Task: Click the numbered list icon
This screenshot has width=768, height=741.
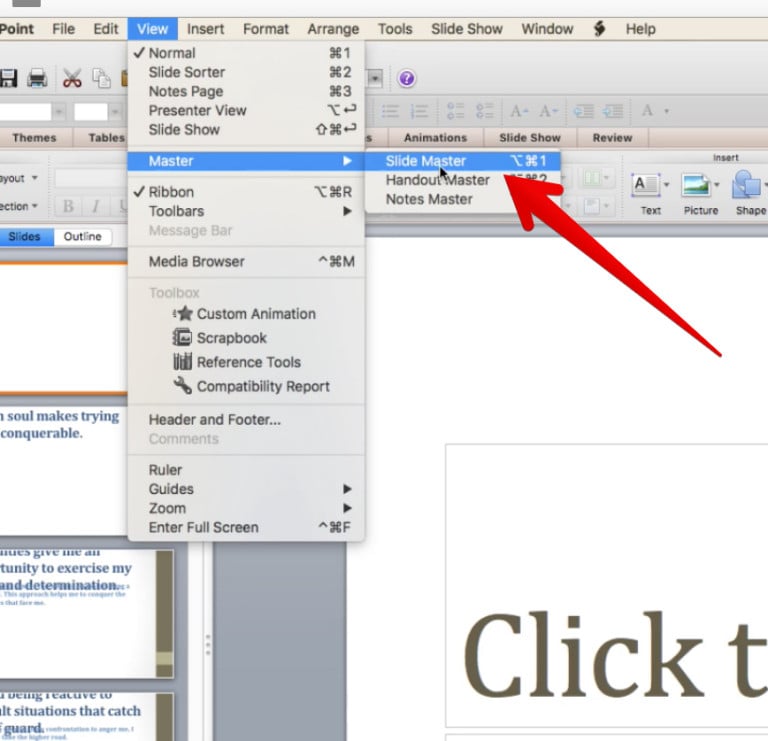Action: tap(419, 111)
